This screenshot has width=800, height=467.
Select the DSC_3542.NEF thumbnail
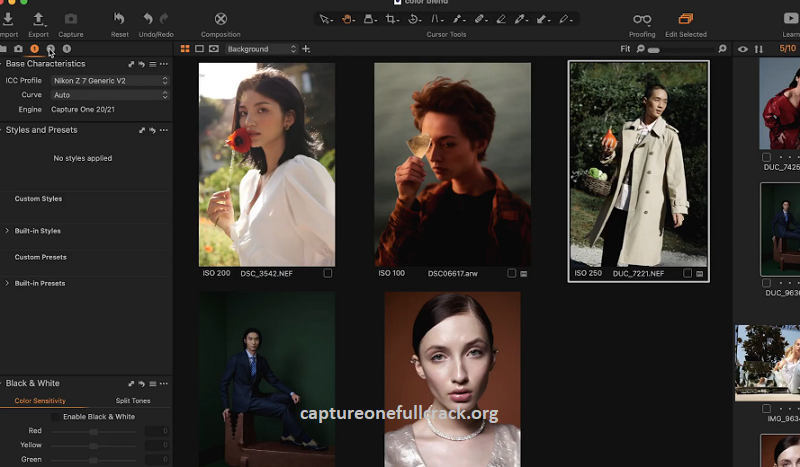coord(267,164)
